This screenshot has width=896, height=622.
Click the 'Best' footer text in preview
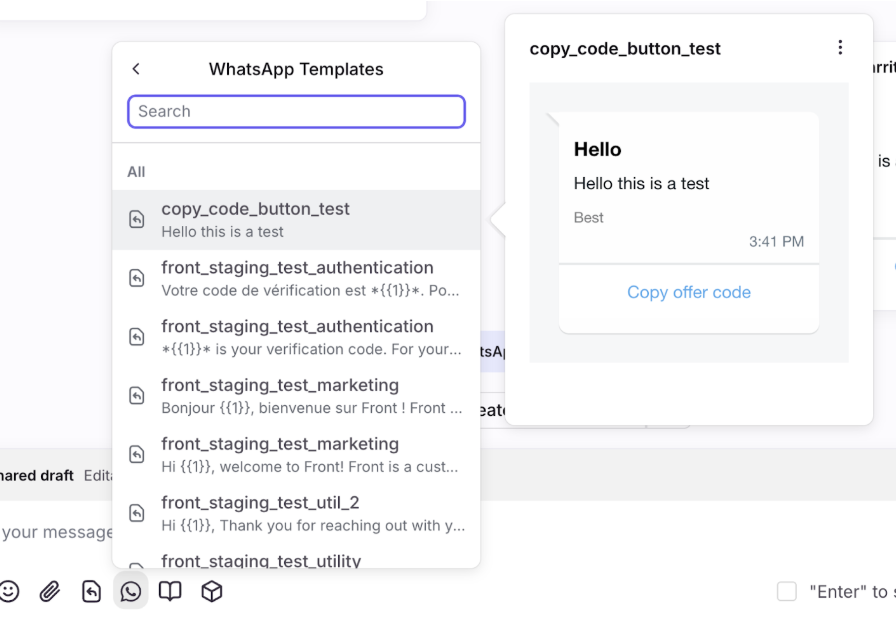pos(589,217)
